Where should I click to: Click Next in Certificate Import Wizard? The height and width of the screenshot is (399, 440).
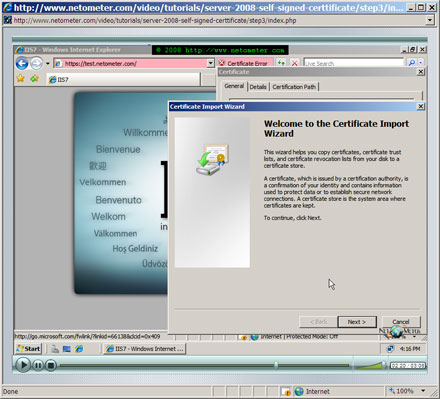(x=357, y=322)
